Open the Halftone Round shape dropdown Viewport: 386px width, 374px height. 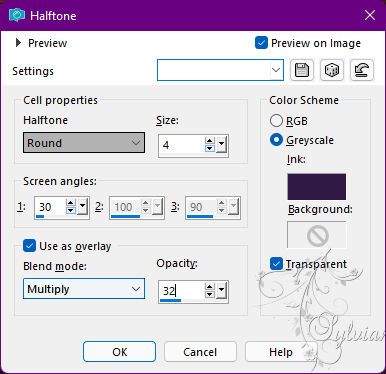(x=84, y=143)
